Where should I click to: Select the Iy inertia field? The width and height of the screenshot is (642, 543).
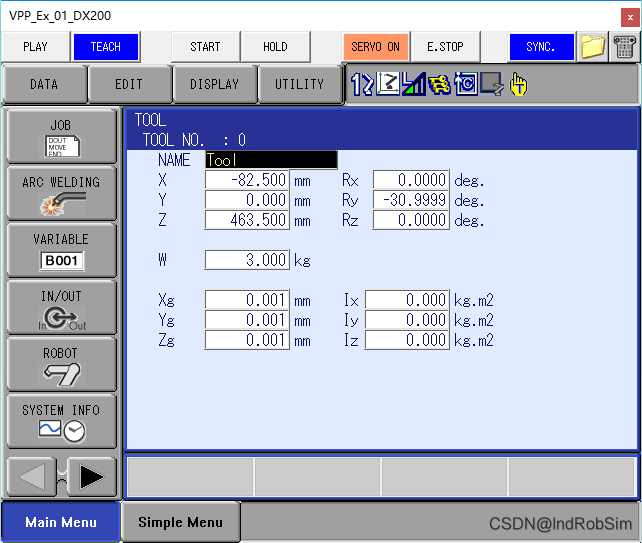pyautogui.click(x=407, y=320)
